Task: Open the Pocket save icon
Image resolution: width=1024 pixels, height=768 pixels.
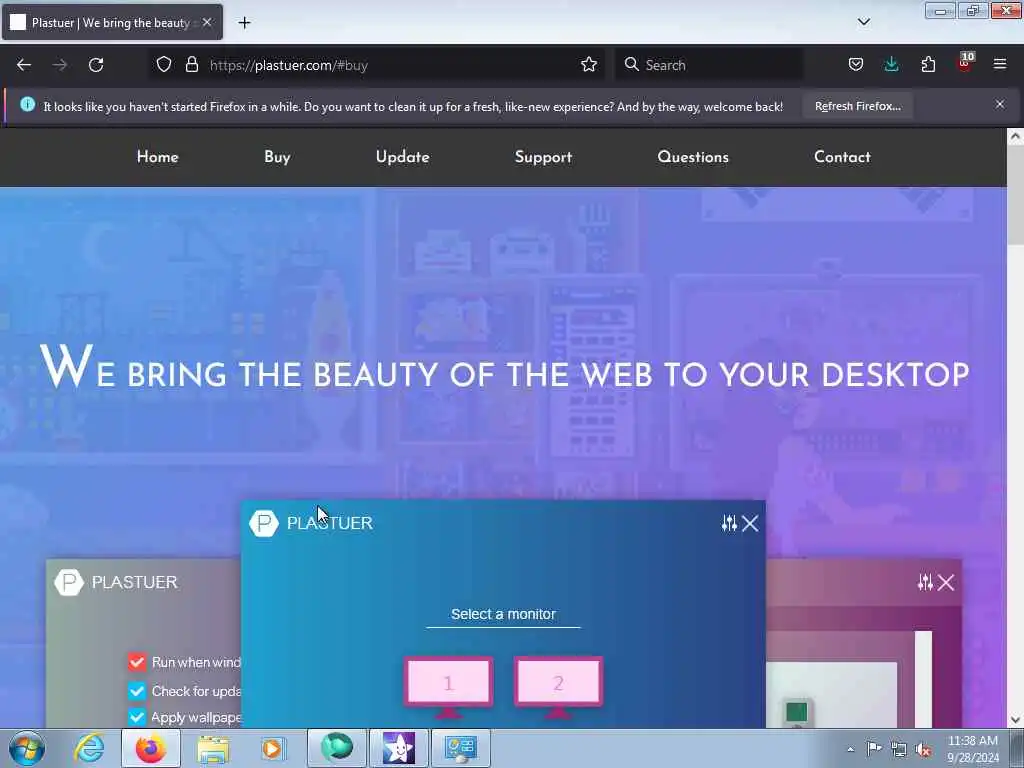Action: click(x=856, y=65)
